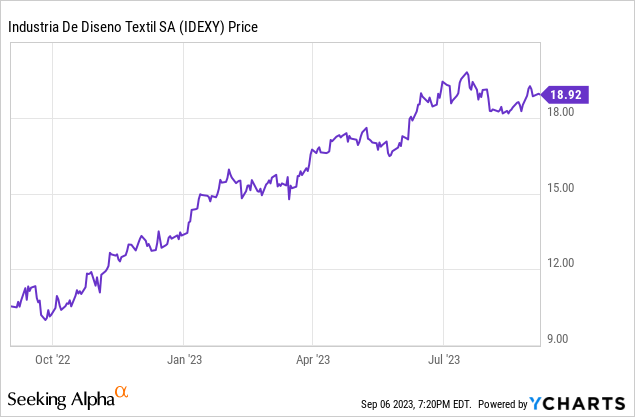Click the price line's highest peak in July
The image size is (635, 417).
point(465,73)
